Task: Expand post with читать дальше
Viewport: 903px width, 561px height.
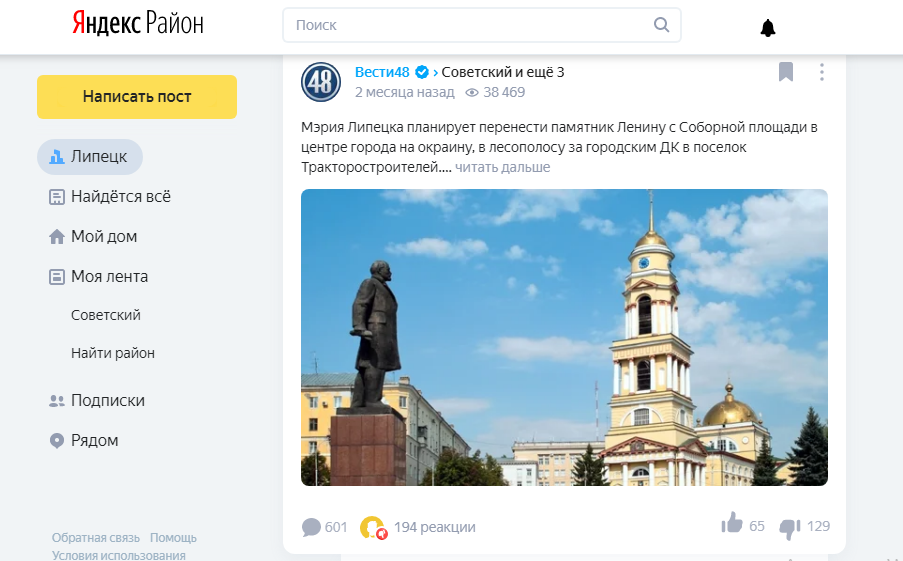Action: click(503, 167)
